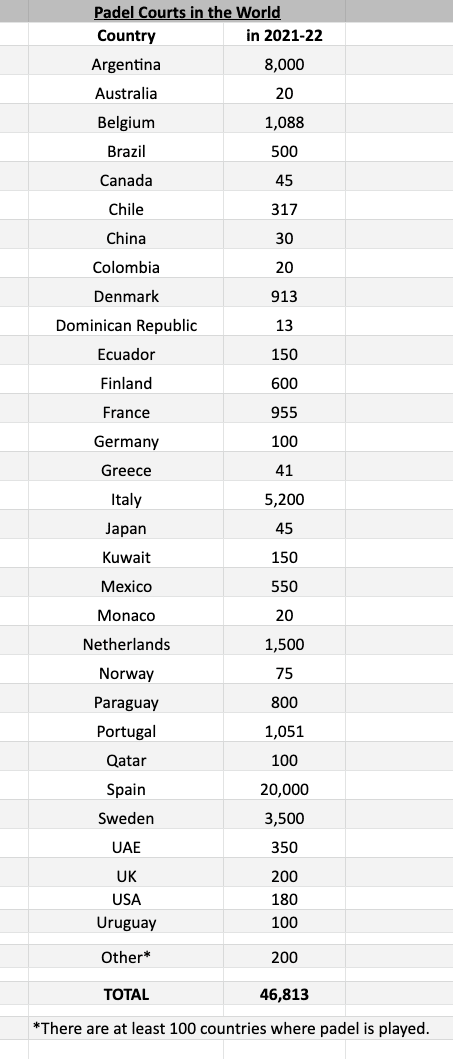Viewport: 453px width, 1059px height.
Task: Select the 'Padel Courts in the World' title cell
Action: point(187,12)
